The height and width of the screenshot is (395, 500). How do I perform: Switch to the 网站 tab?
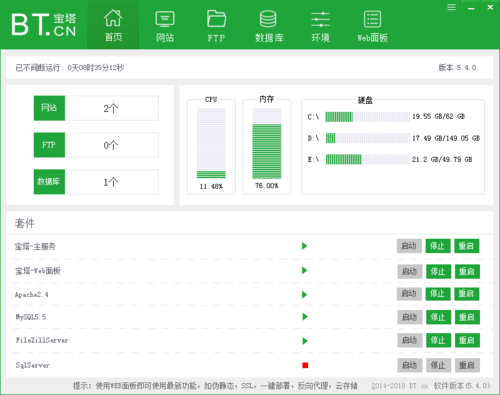pos(165,26)
